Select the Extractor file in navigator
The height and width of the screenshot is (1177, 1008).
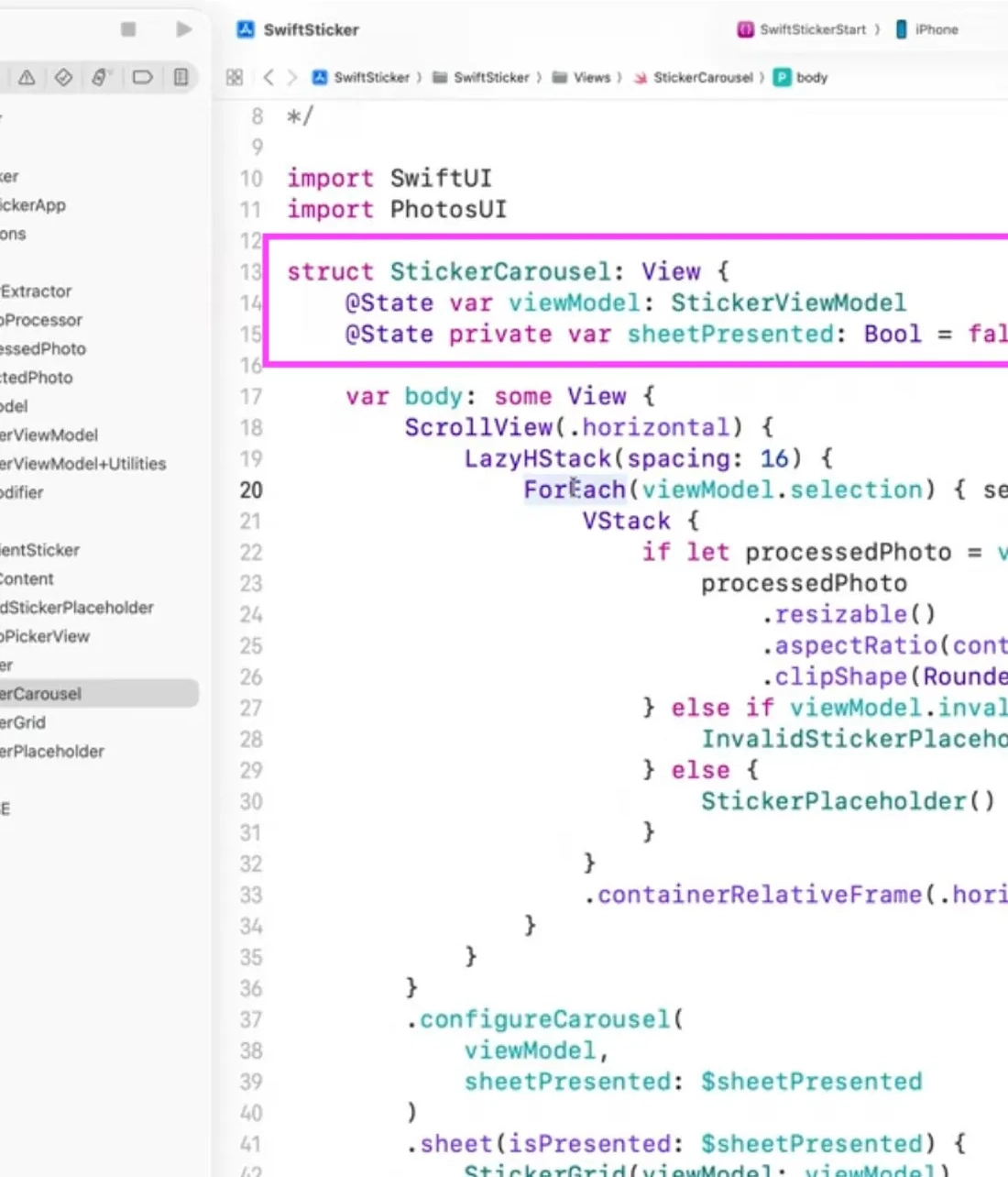(x=36, y=291)
